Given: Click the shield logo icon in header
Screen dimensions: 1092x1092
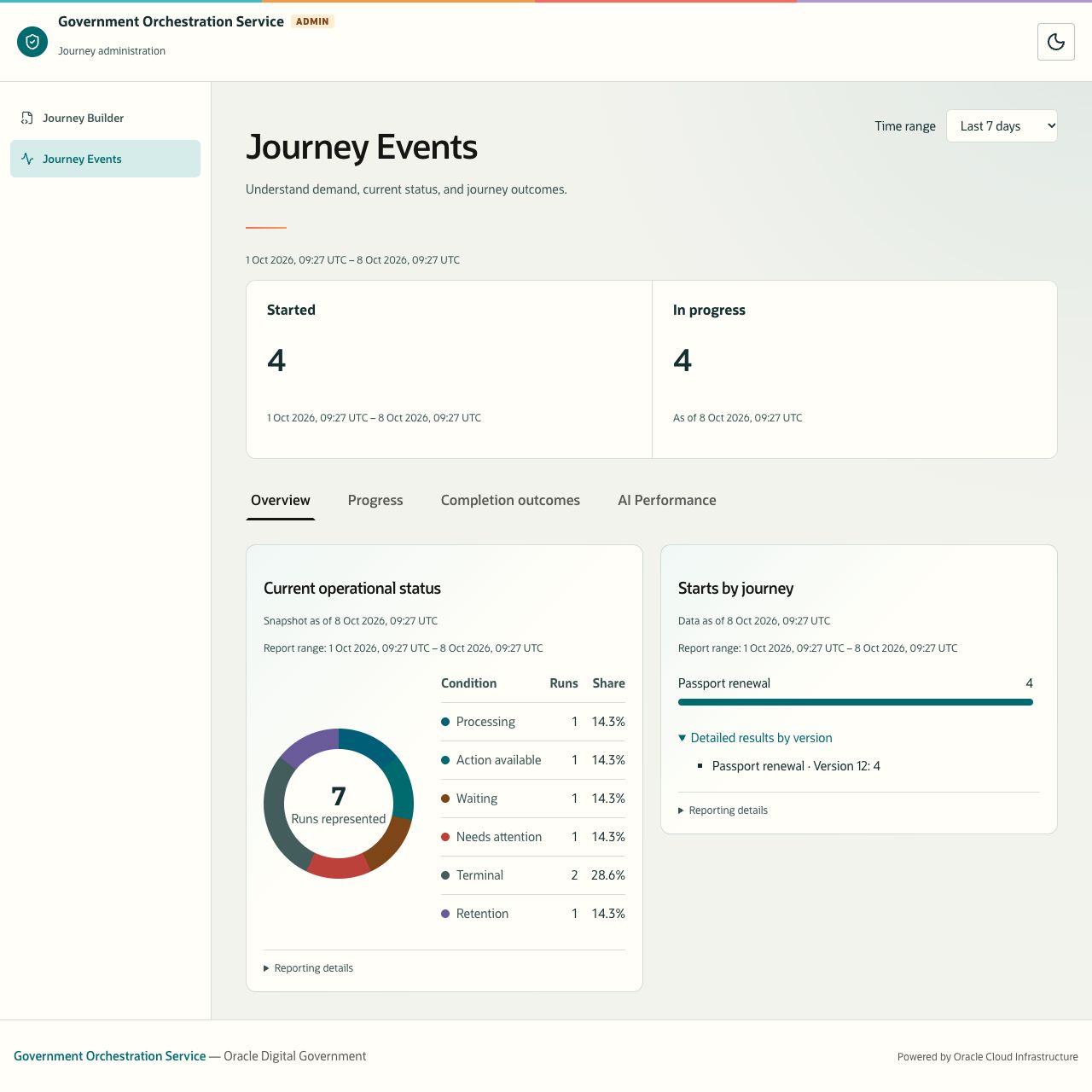Looking at the screenshot, I should 32,41.
